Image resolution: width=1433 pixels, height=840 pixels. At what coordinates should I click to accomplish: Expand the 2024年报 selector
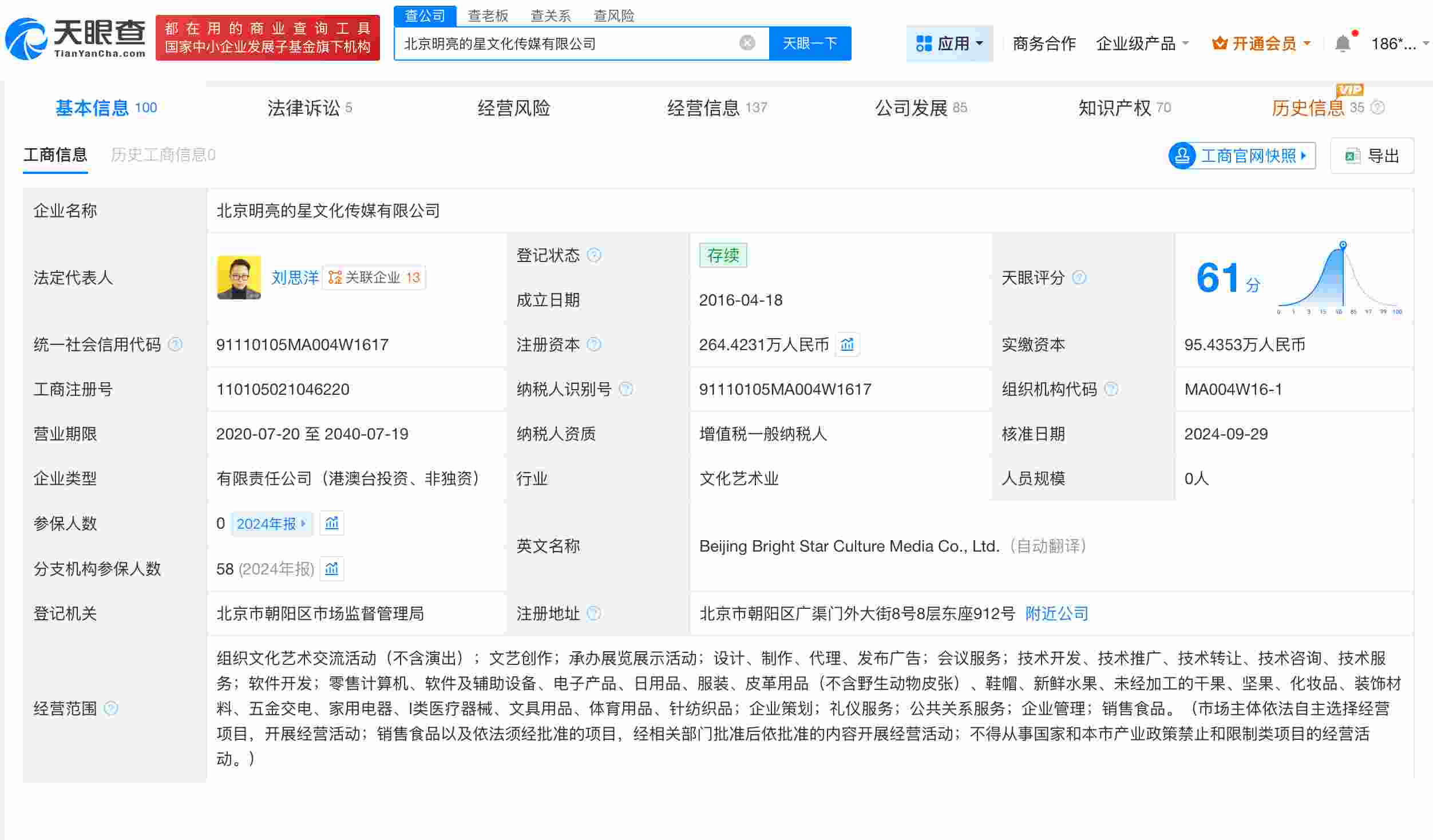click(x=271, y=523)
